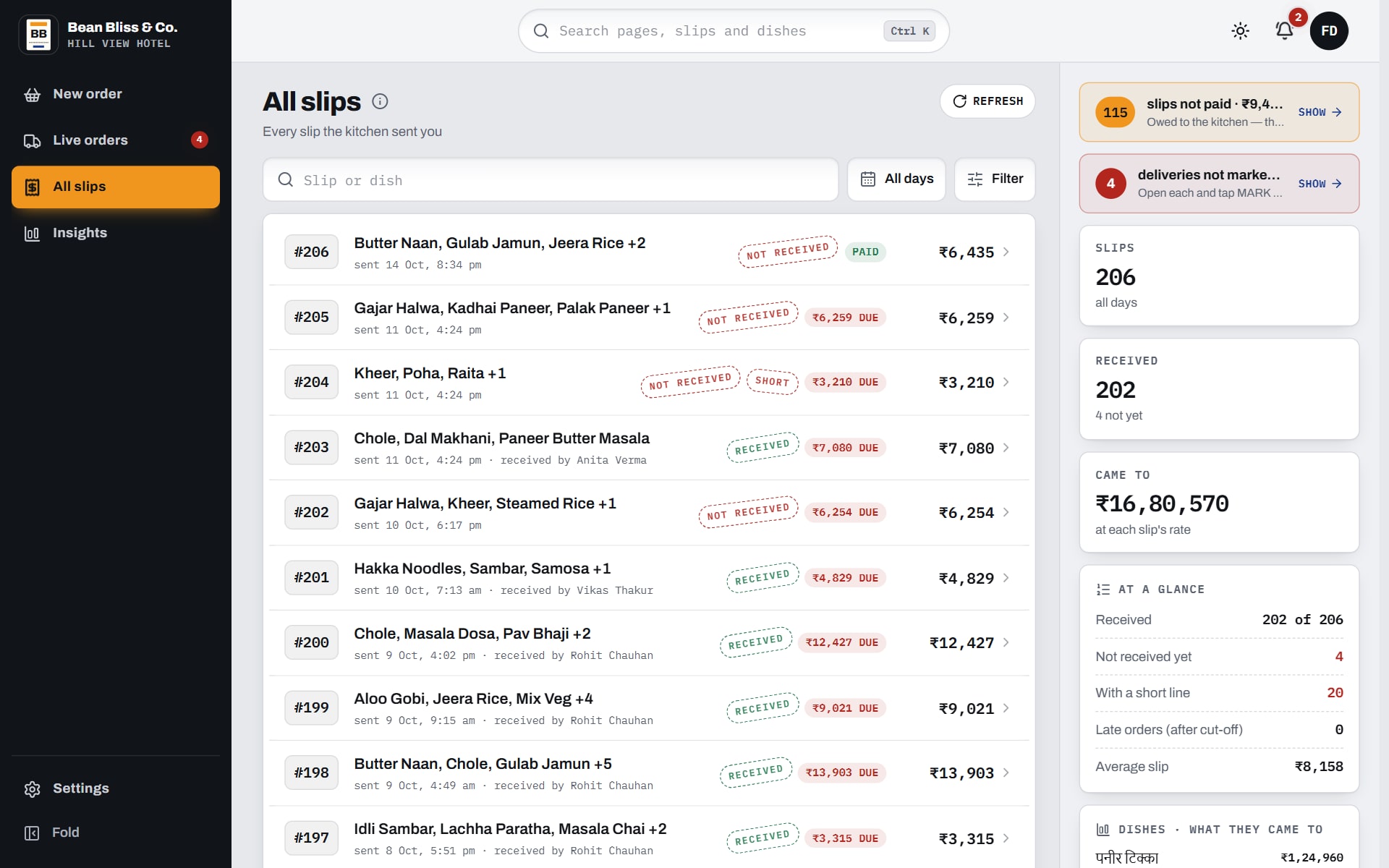Expand slip #204 row chevron
The width and height of the screenshot is (1389, 868).
[x=1006, y=382]
